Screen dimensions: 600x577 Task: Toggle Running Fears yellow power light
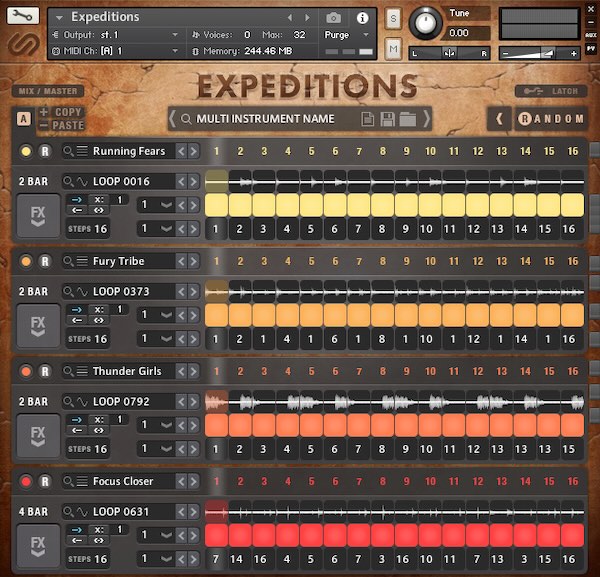(26, 151)
